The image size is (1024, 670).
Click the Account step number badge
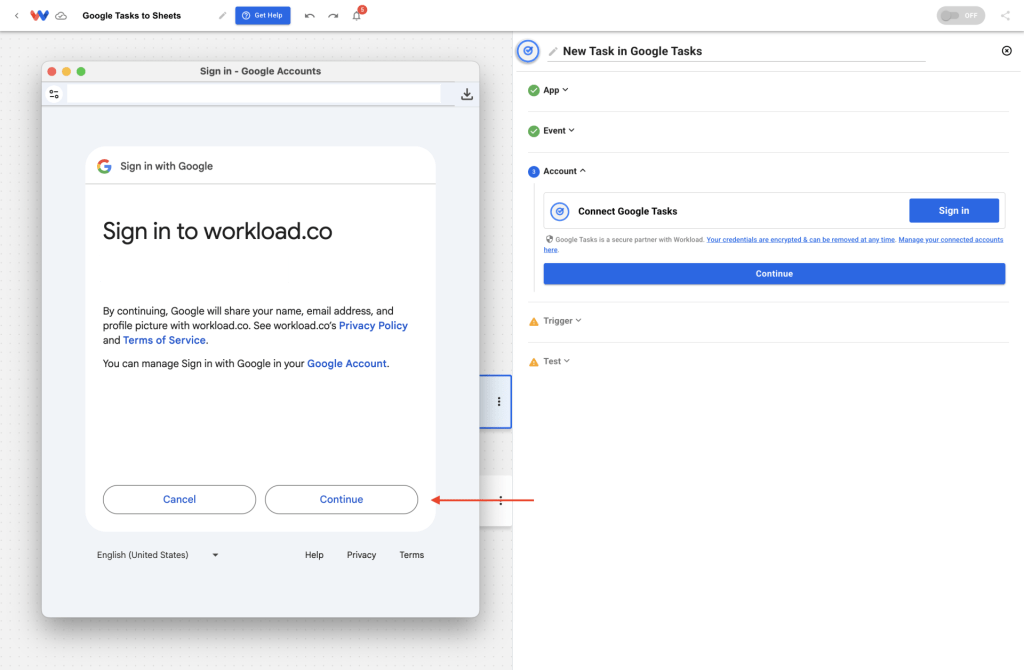[534, 171]
